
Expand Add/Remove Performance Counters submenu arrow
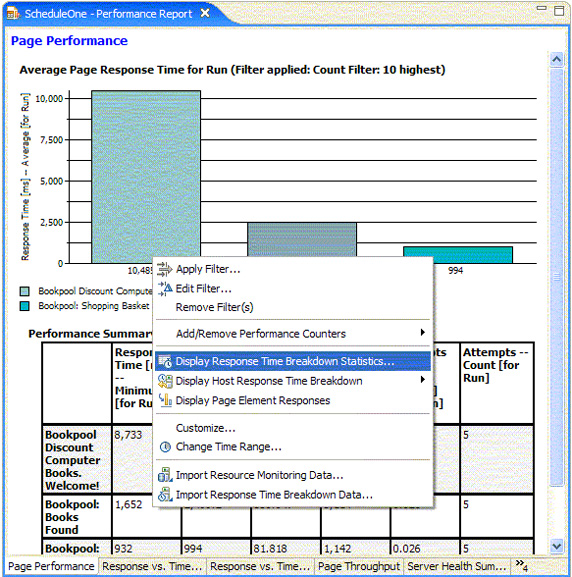pos(423,333)
